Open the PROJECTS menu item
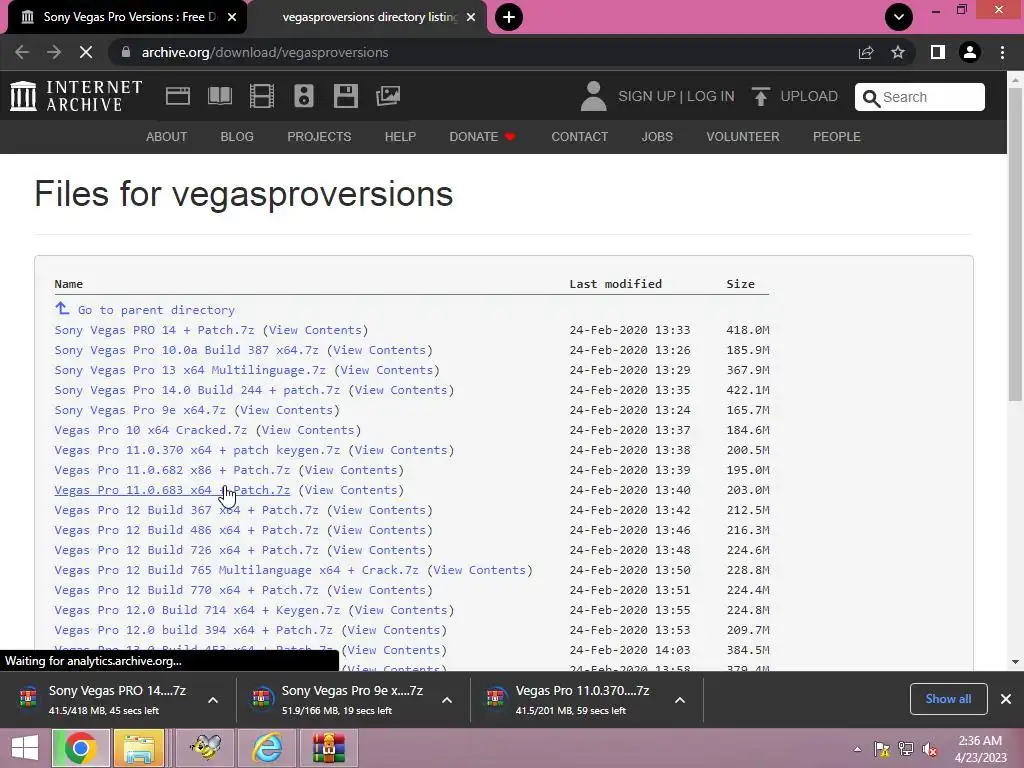Viewport: 1024px width, 768px height. coord(319,136)
